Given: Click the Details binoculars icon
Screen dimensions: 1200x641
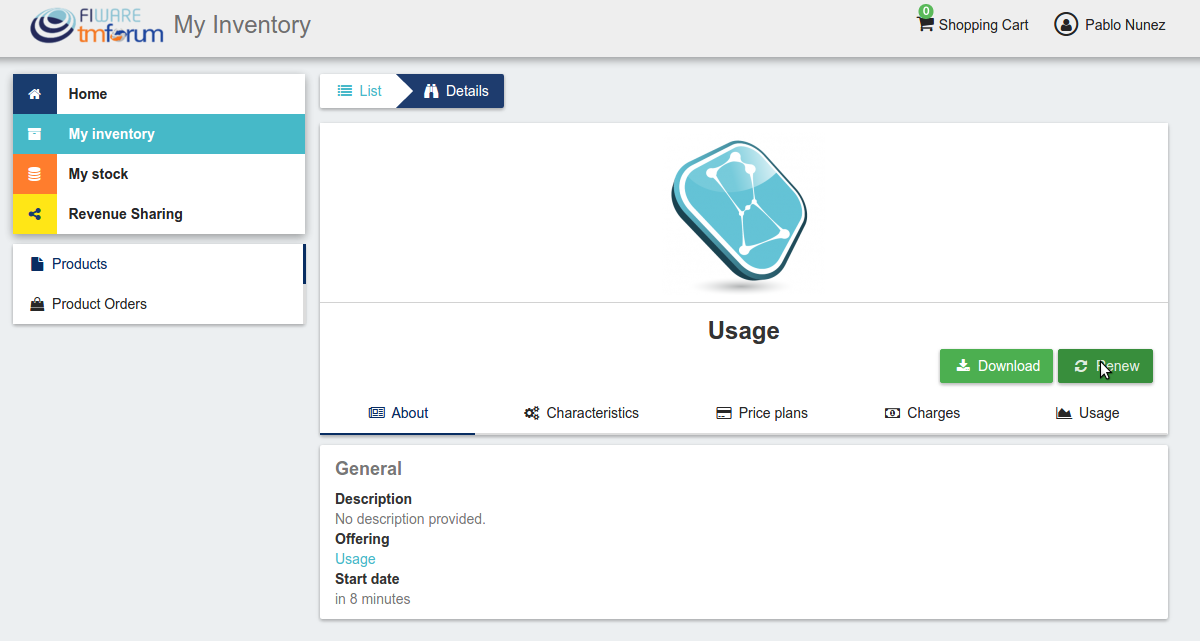Looking at the screenshot, I should click(432, 91).
